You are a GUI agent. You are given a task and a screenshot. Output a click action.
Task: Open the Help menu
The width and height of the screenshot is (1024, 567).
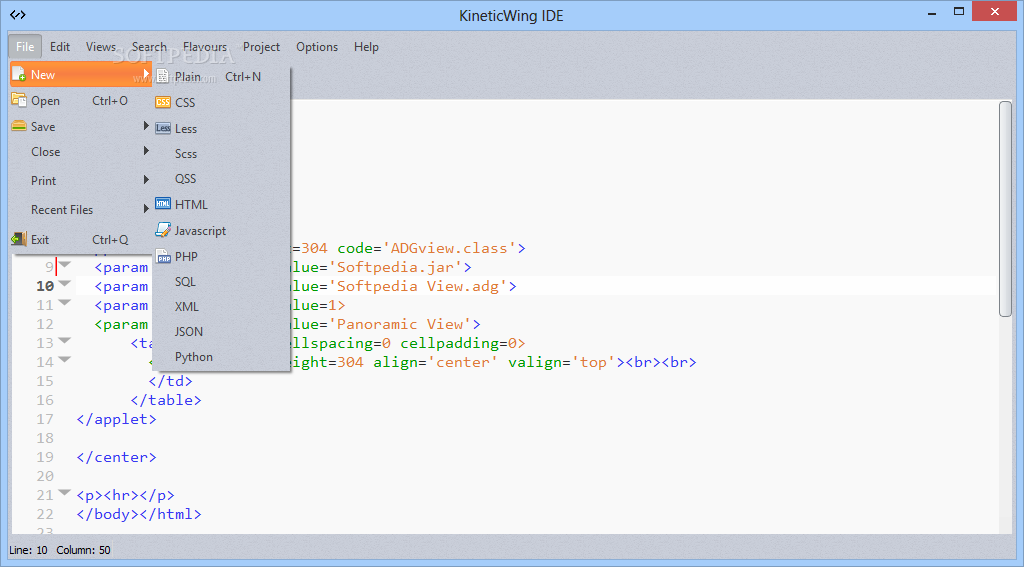click(x=366, y=46)
